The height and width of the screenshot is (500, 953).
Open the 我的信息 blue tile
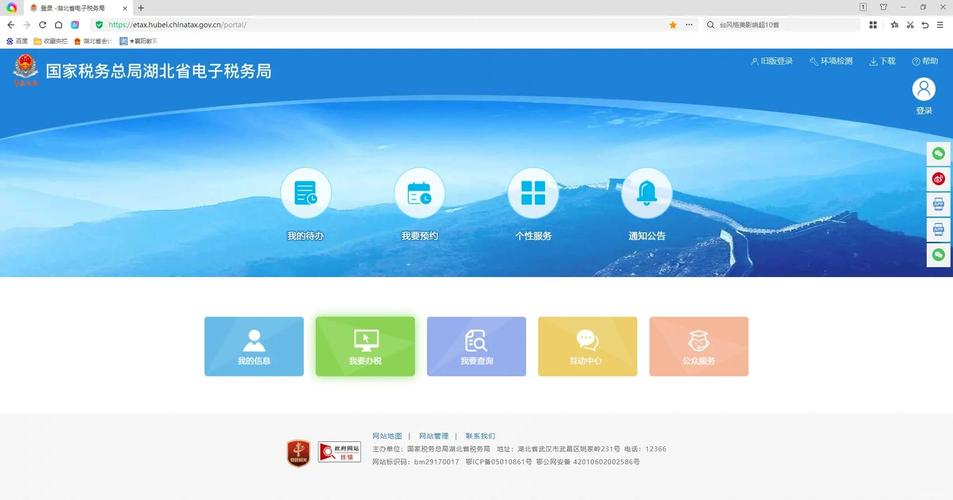pos(254,346)
